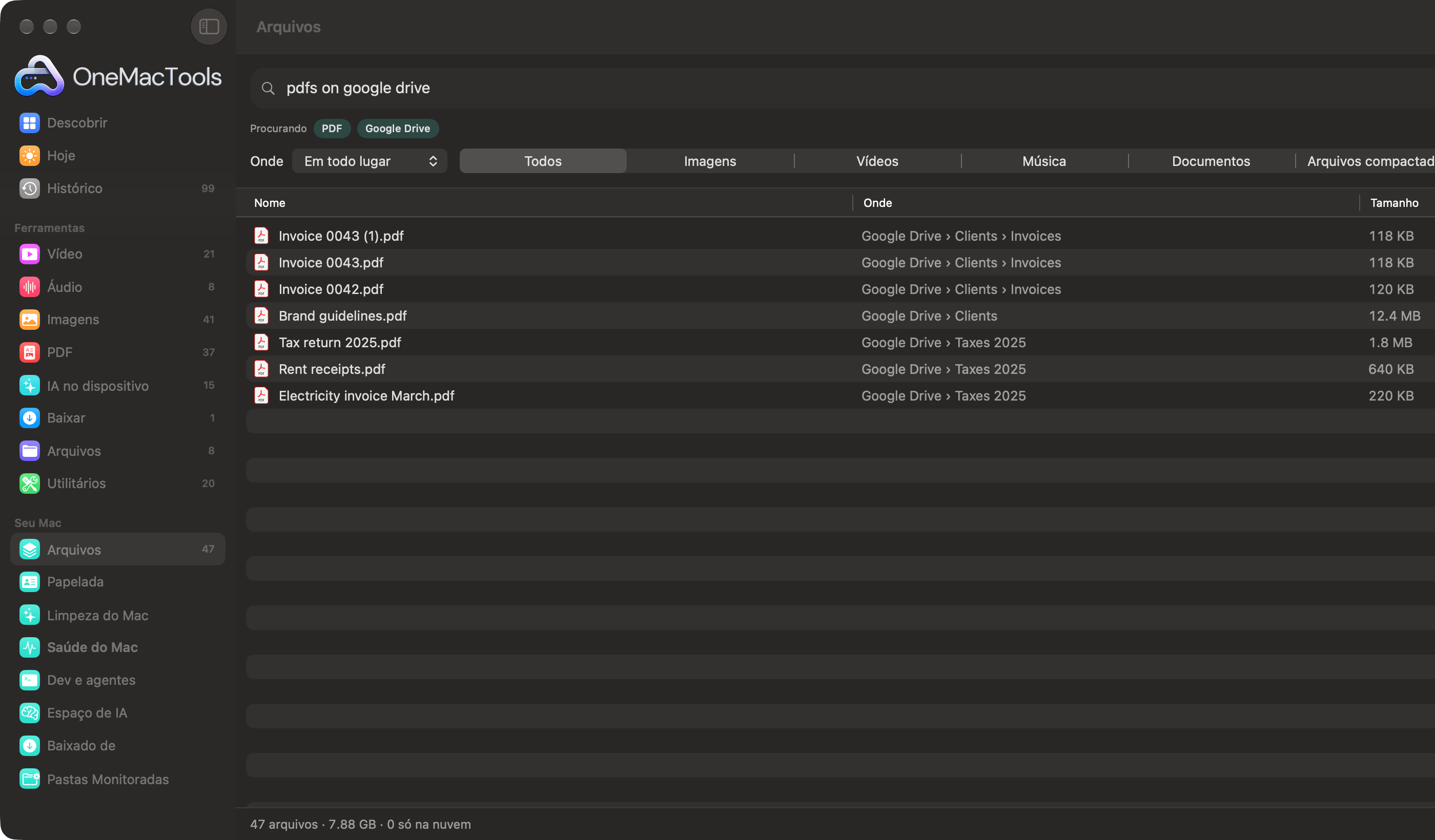The width and height of the screenshot is (1435, 840).
Task: Toggle the sidebar panel icon
Action: [x=209, y=26]
